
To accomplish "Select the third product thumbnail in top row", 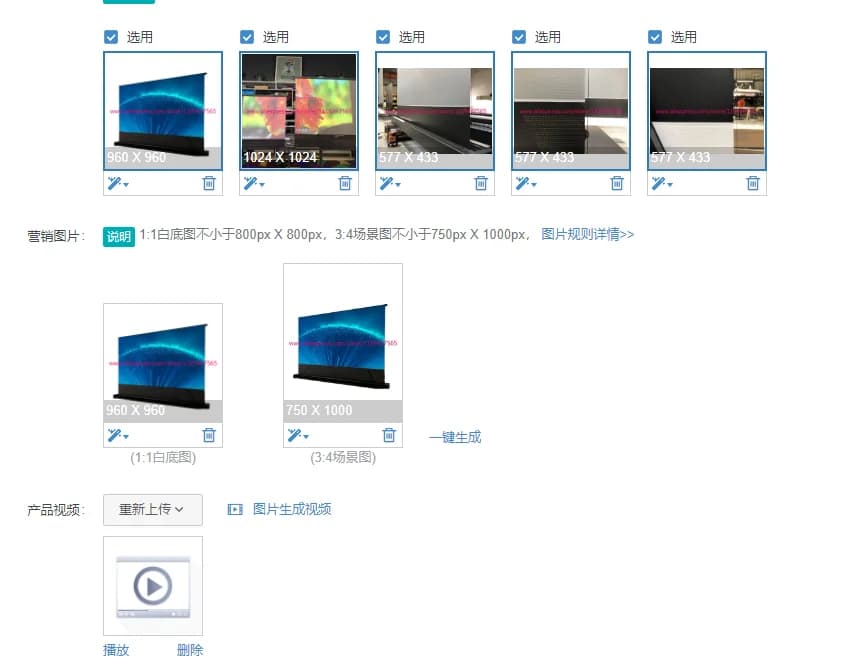I will 435,111.
